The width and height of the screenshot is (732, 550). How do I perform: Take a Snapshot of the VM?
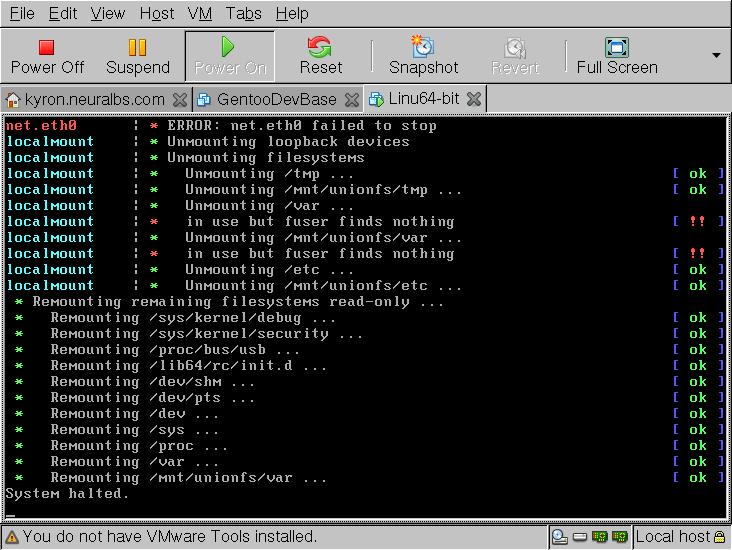click(x=423, y=56)
